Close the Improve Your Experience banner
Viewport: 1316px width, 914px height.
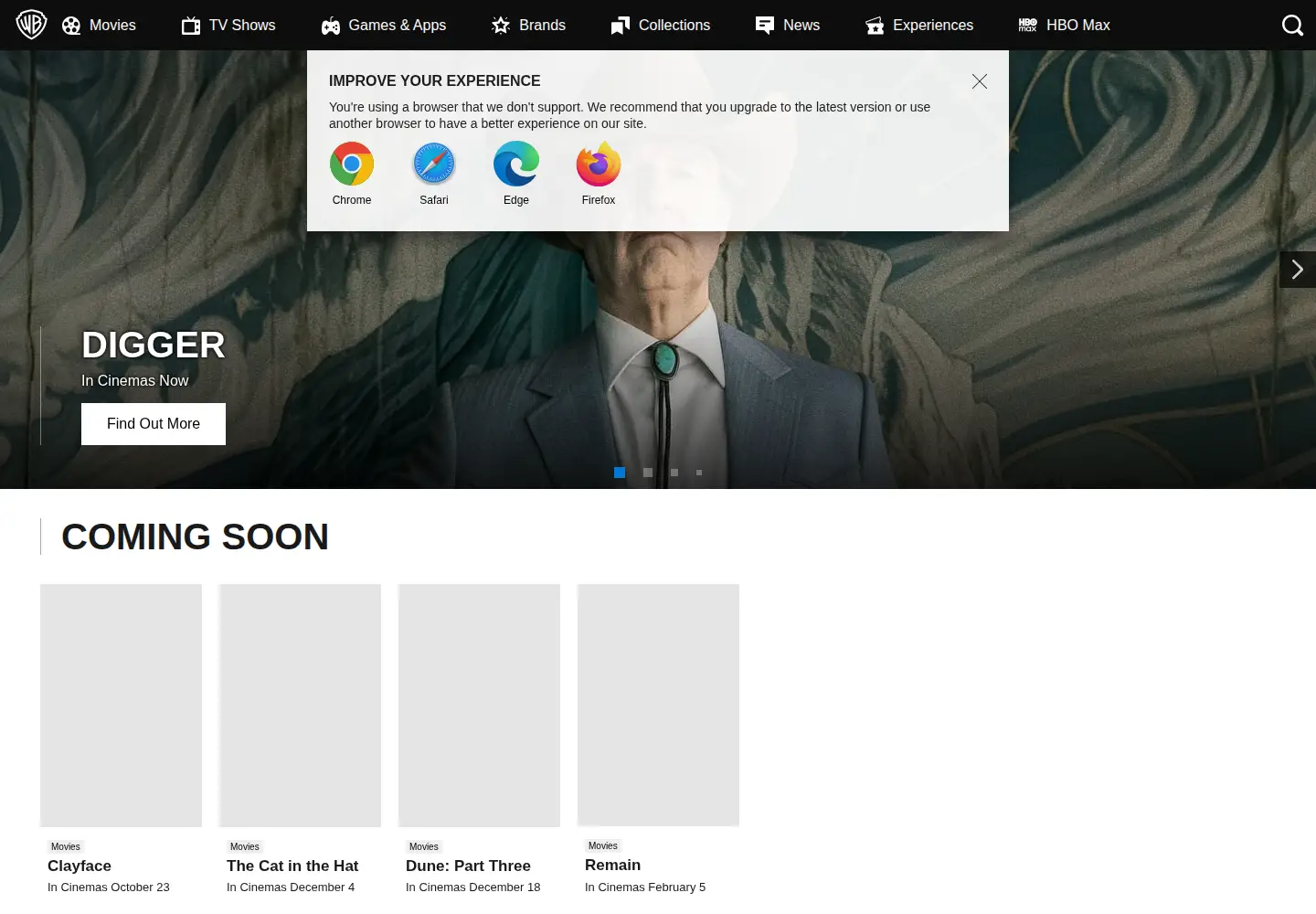click(980, 81)
